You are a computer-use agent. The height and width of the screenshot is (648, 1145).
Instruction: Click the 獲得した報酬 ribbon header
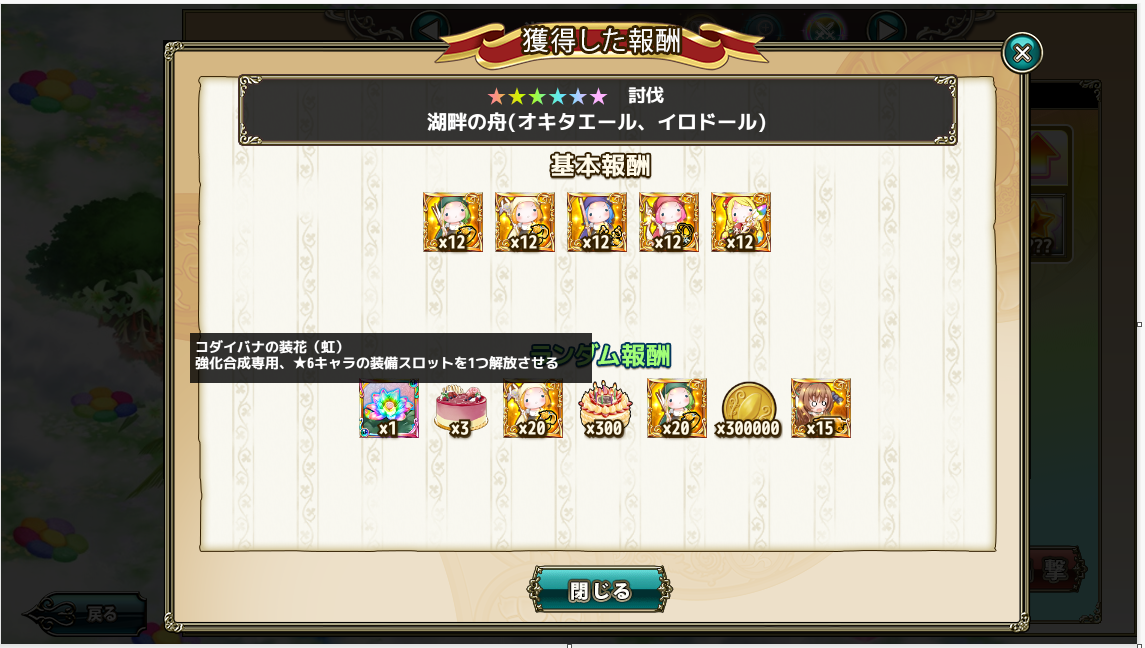(x=601, y=42)
